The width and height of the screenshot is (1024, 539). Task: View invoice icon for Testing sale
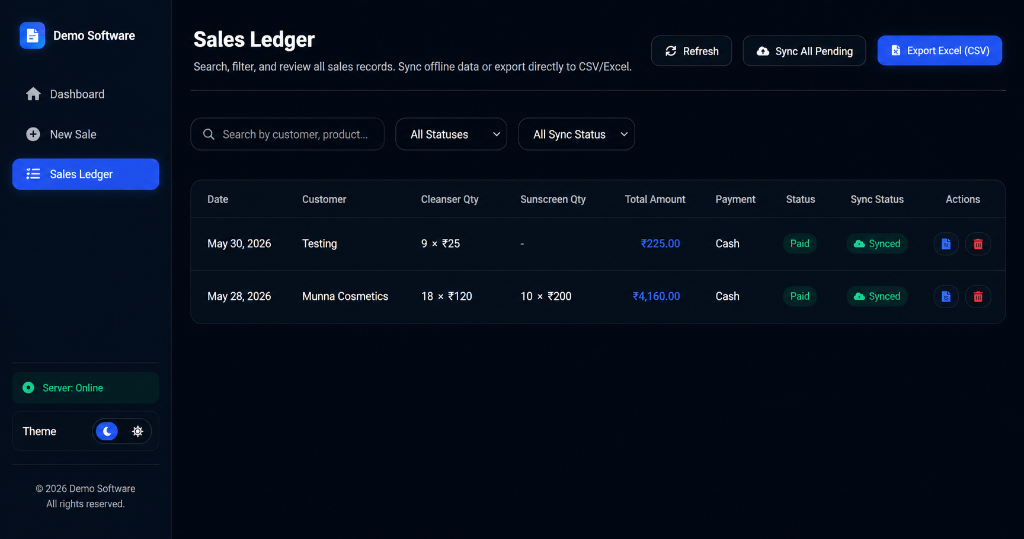[x=946, y=244]
